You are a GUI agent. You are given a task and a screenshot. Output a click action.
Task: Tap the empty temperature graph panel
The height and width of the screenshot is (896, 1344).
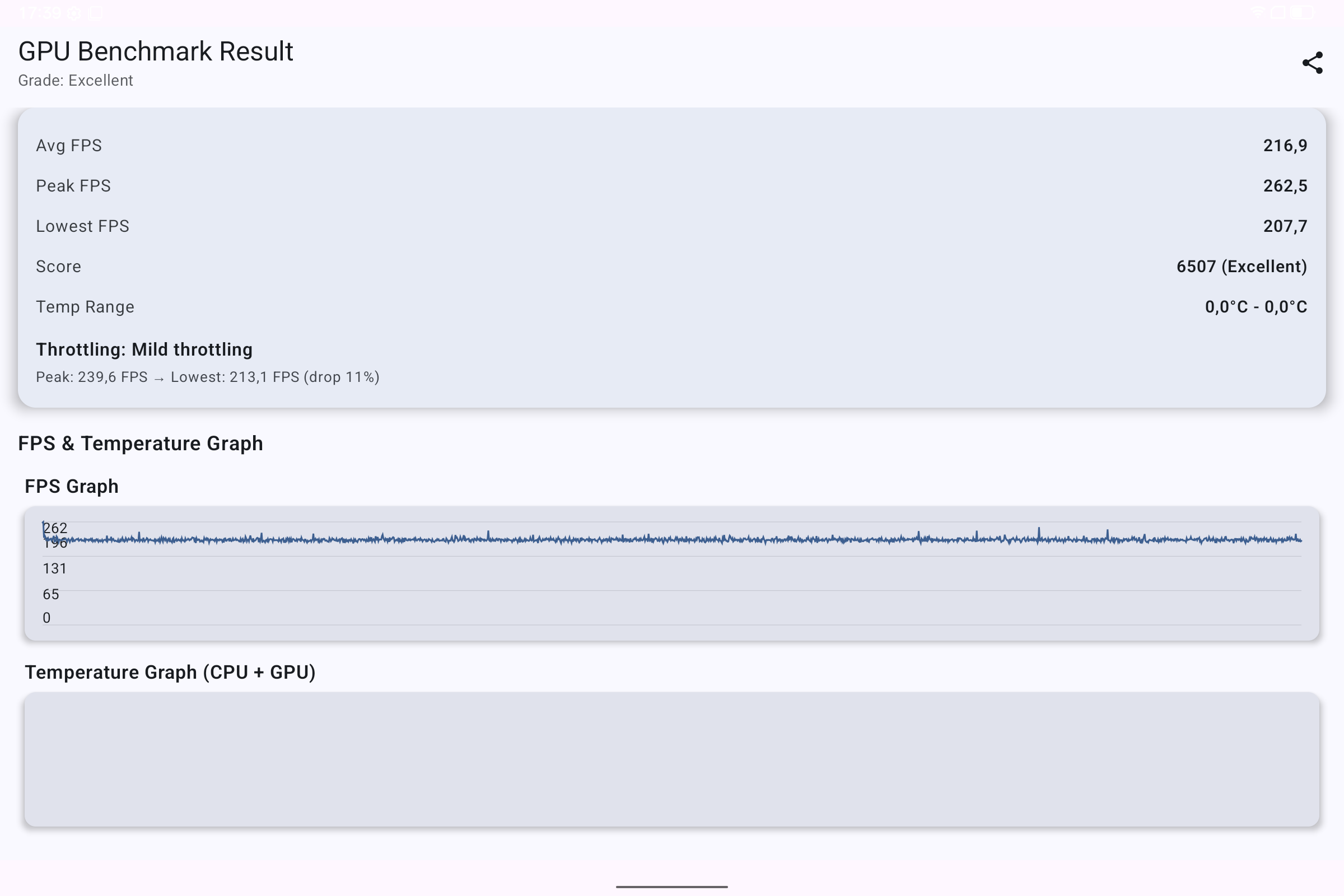672,759
